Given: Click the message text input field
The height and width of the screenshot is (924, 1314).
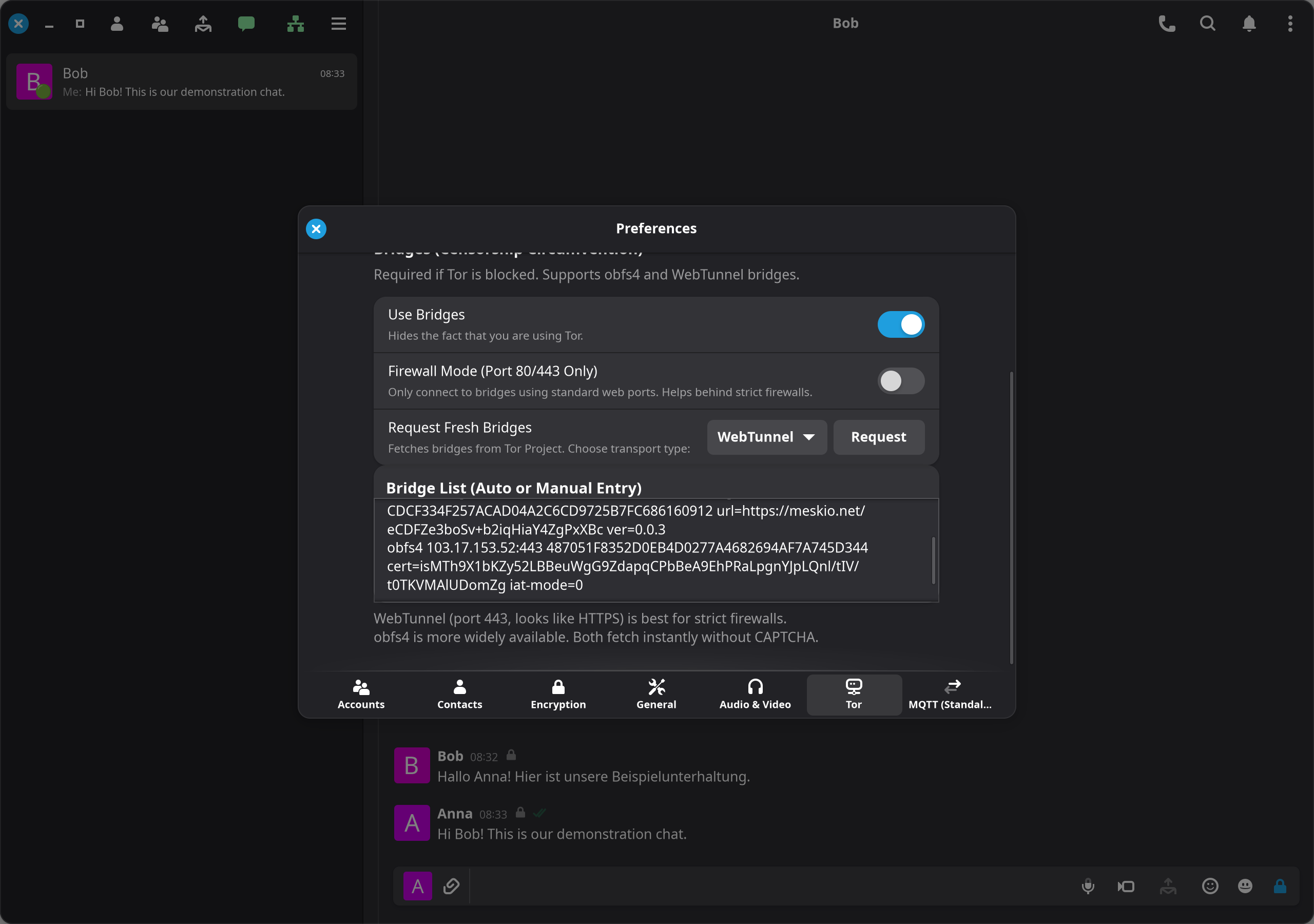Looking at the screenshot, I should pyautogui.click(x=770, y=886).
